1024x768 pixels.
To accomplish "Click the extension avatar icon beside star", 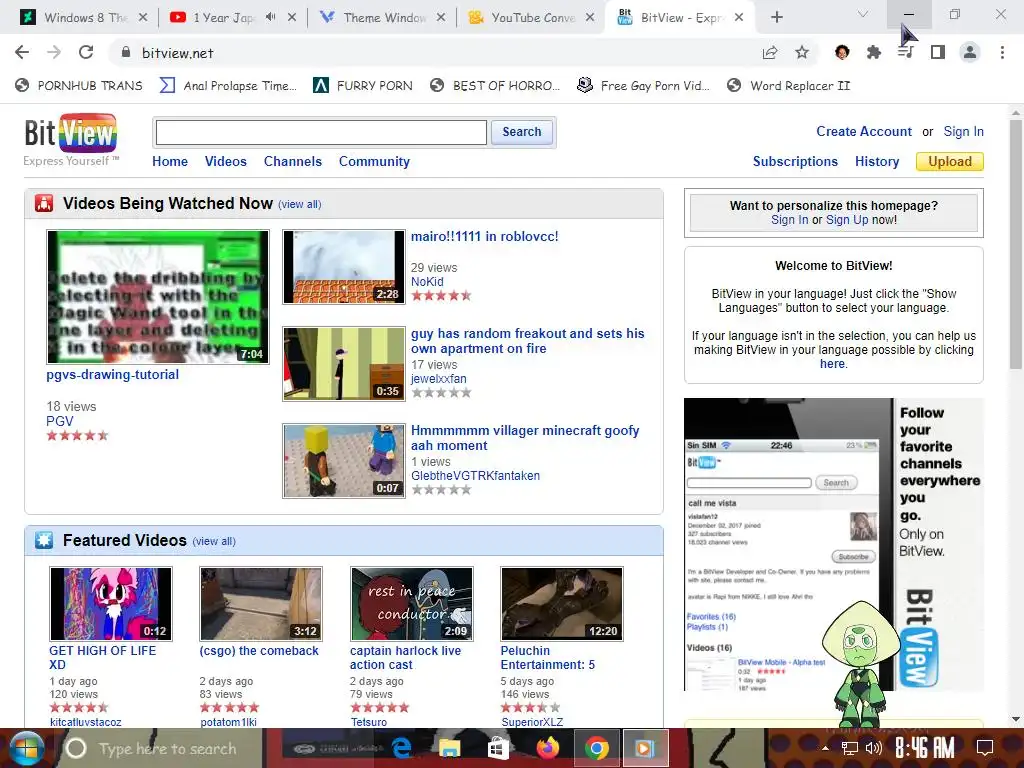I will click(842, 53).
